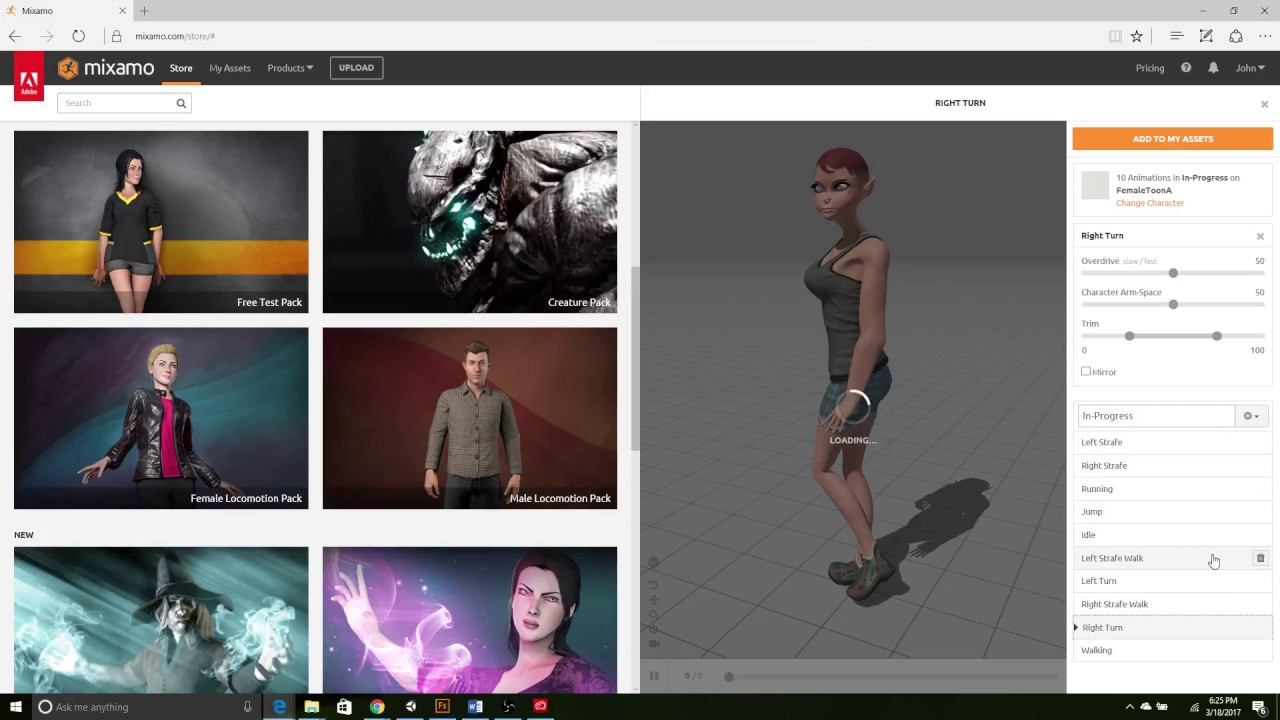1280x720 pixels.
Task: Open the help question mark icon
Action: (x=1186, y=68)
